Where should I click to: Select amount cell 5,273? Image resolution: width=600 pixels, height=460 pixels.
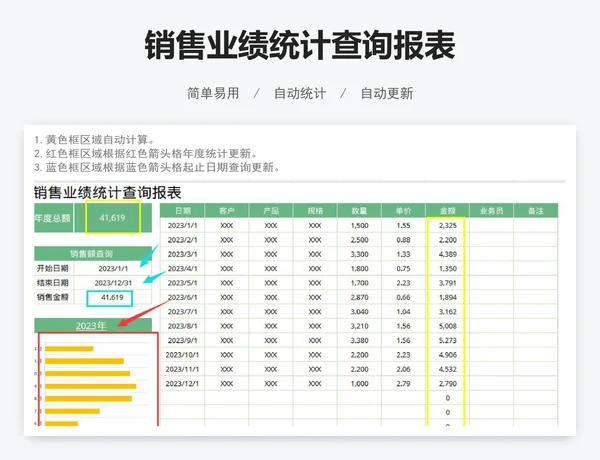click(447, 340)
